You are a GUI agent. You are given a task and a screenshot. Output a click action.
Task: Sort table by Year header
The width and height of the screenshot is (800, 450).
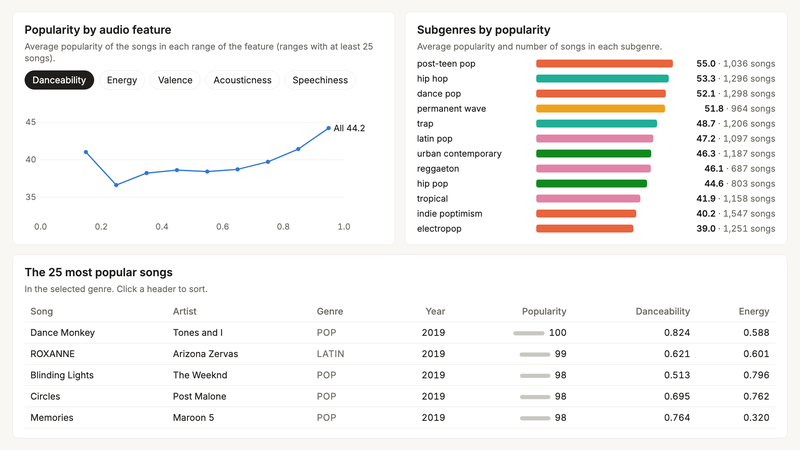tap(435, 311)
